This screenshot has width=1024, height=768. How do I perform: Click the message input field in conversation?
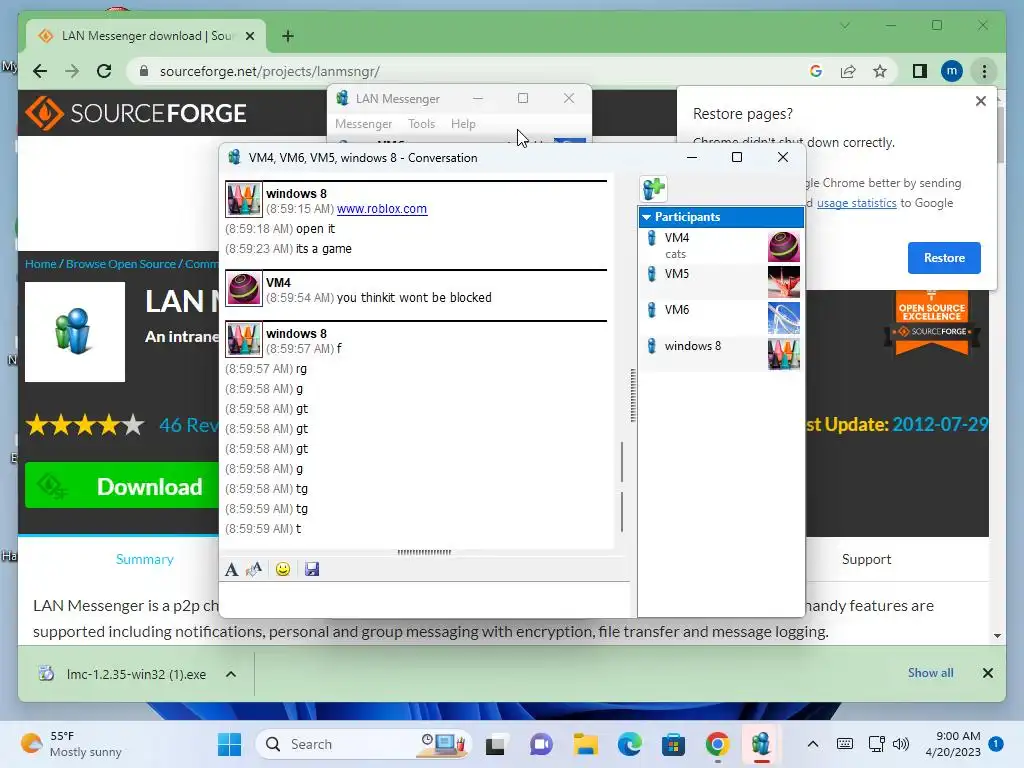(424, 599)
